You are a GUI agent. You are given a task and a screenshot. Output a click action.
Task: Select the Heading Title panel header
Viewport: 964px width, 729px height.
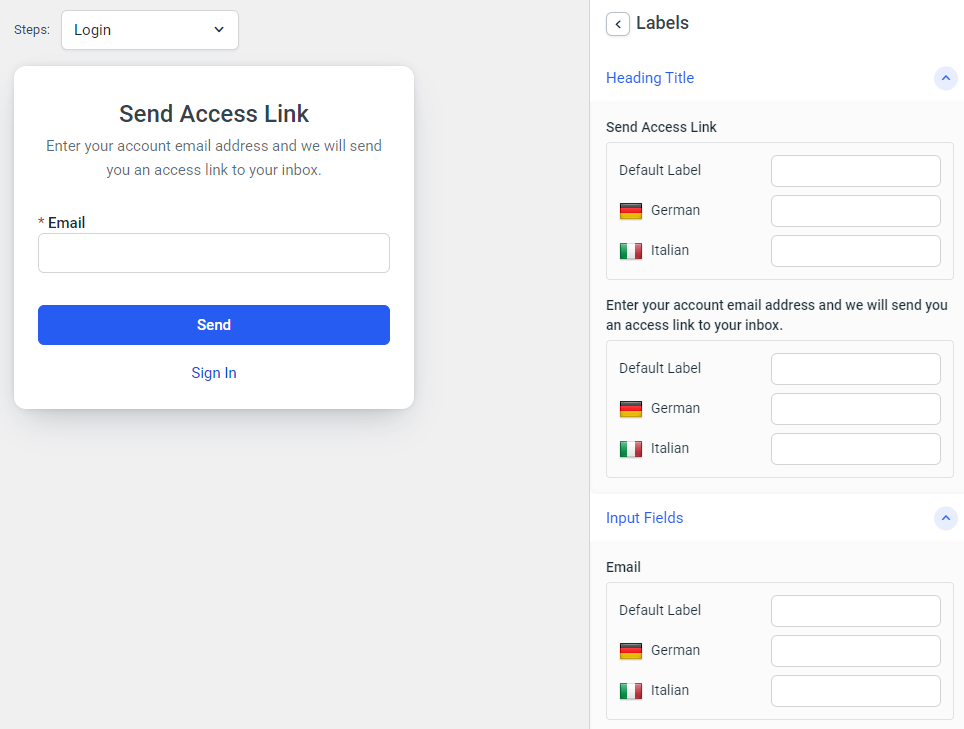[x=650, y=78]
